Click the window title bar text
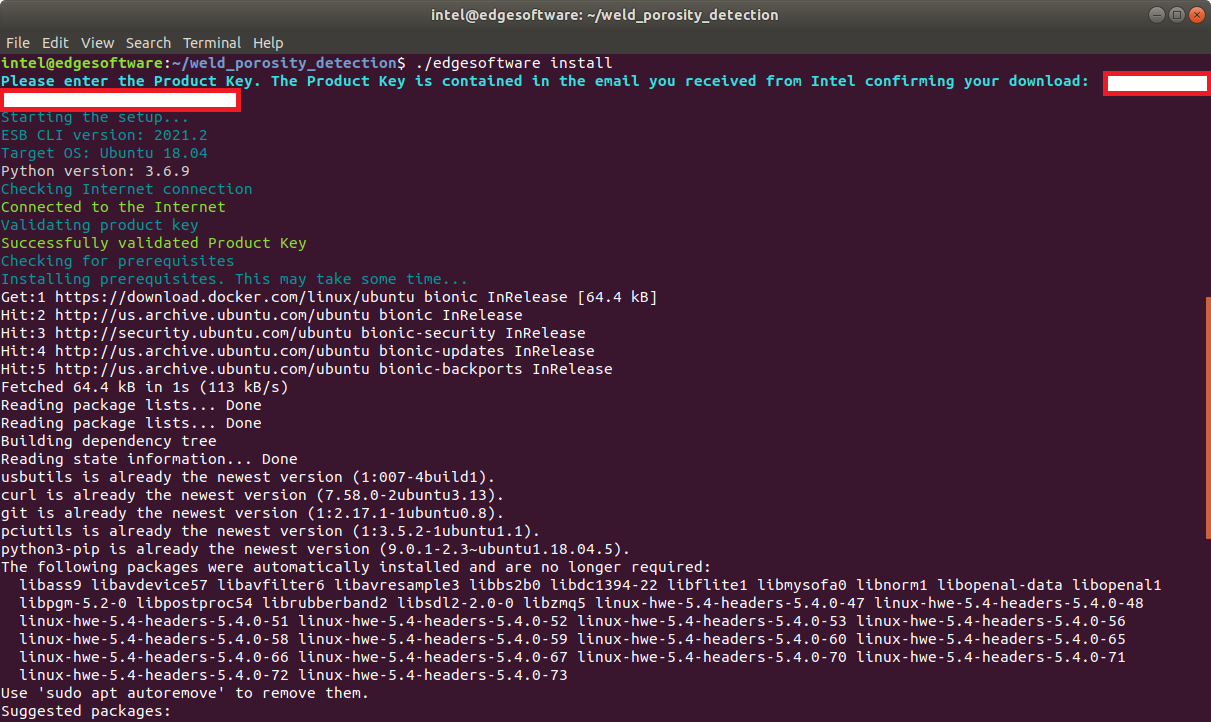 click(x=605, y=15)
